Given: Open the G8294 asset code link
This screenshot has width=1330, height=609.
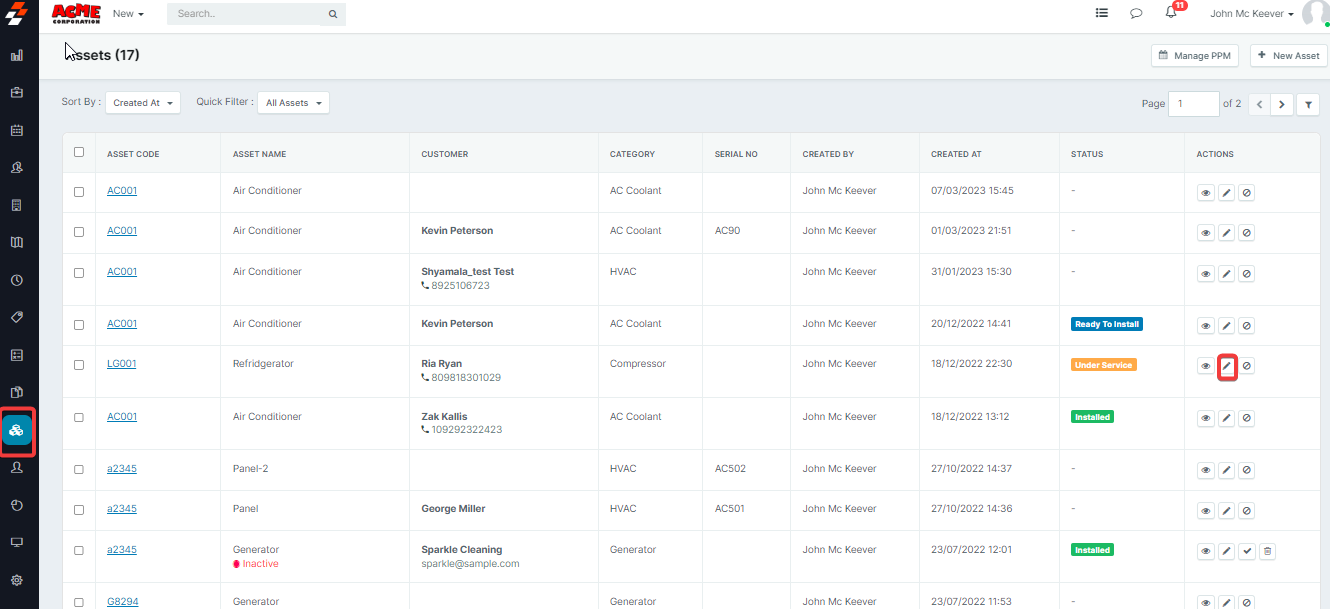Looking at the screenshot, I should [122, 602].
